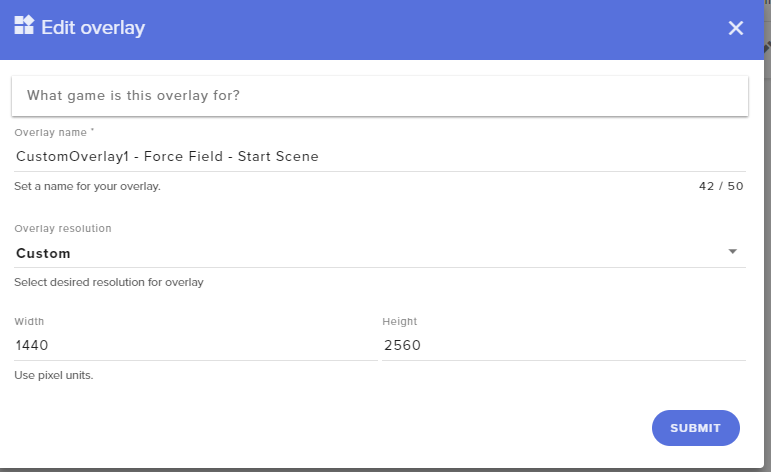Image resolution: width=771 pixels, height=472 pixels.
Task: Expand the Overlay resolution dropdown arrow
Action: (732, 252)
